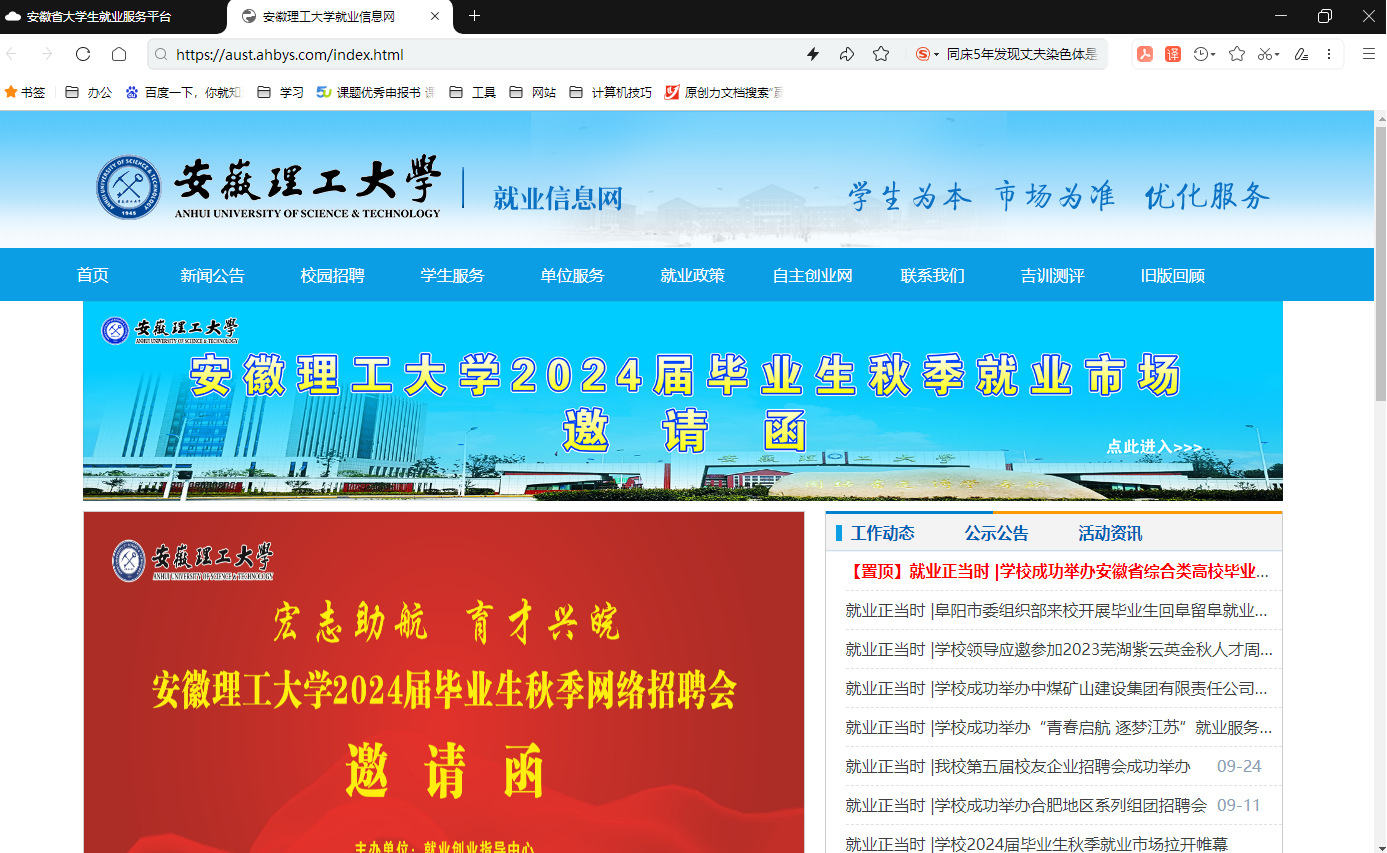Open the 校园招聘 navigation menu item

click(332, 275)
